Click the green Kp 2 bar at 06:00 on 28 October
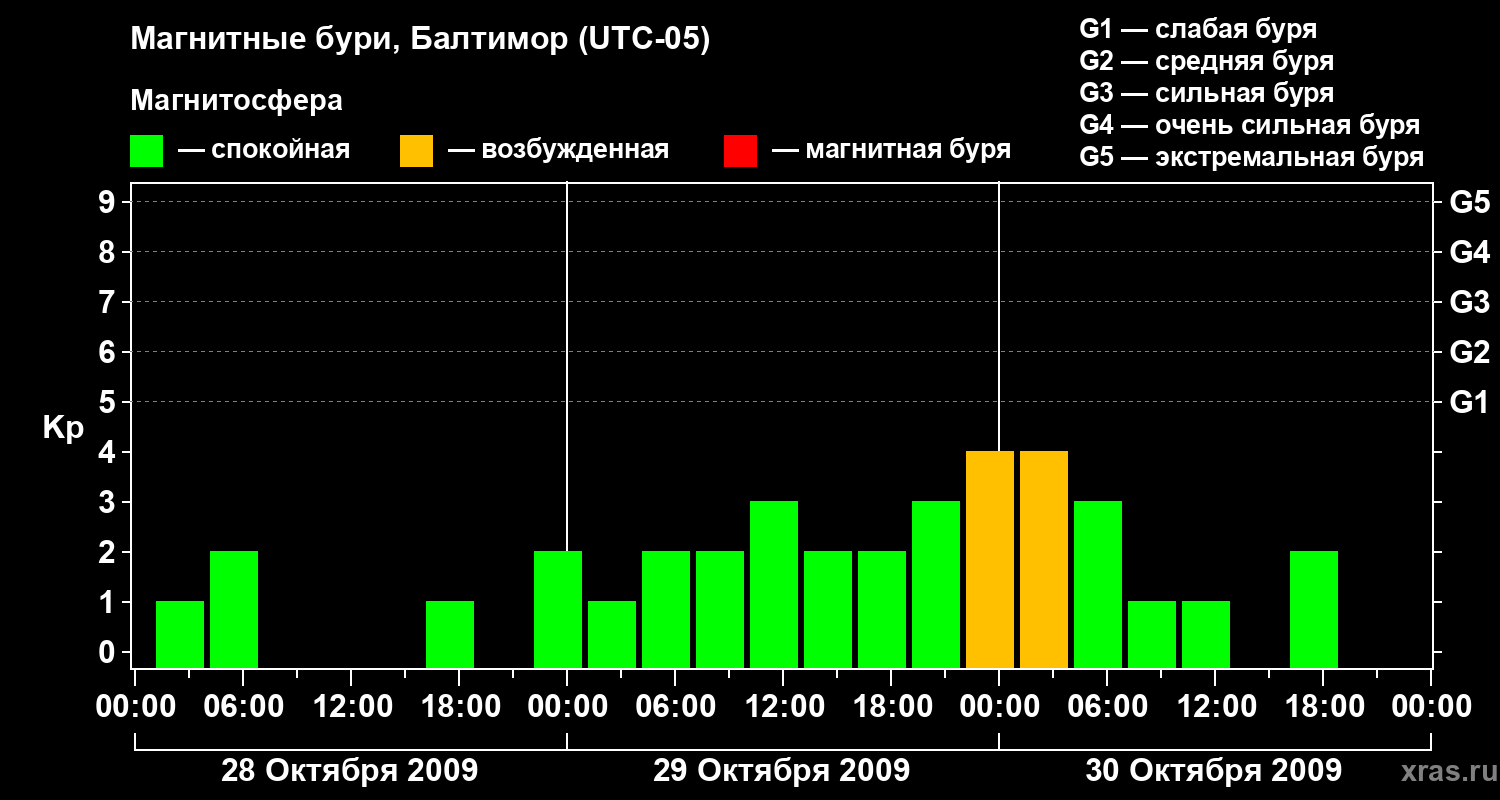Image resolution: width=1500 pixels, height=800 pixels. 234,610
